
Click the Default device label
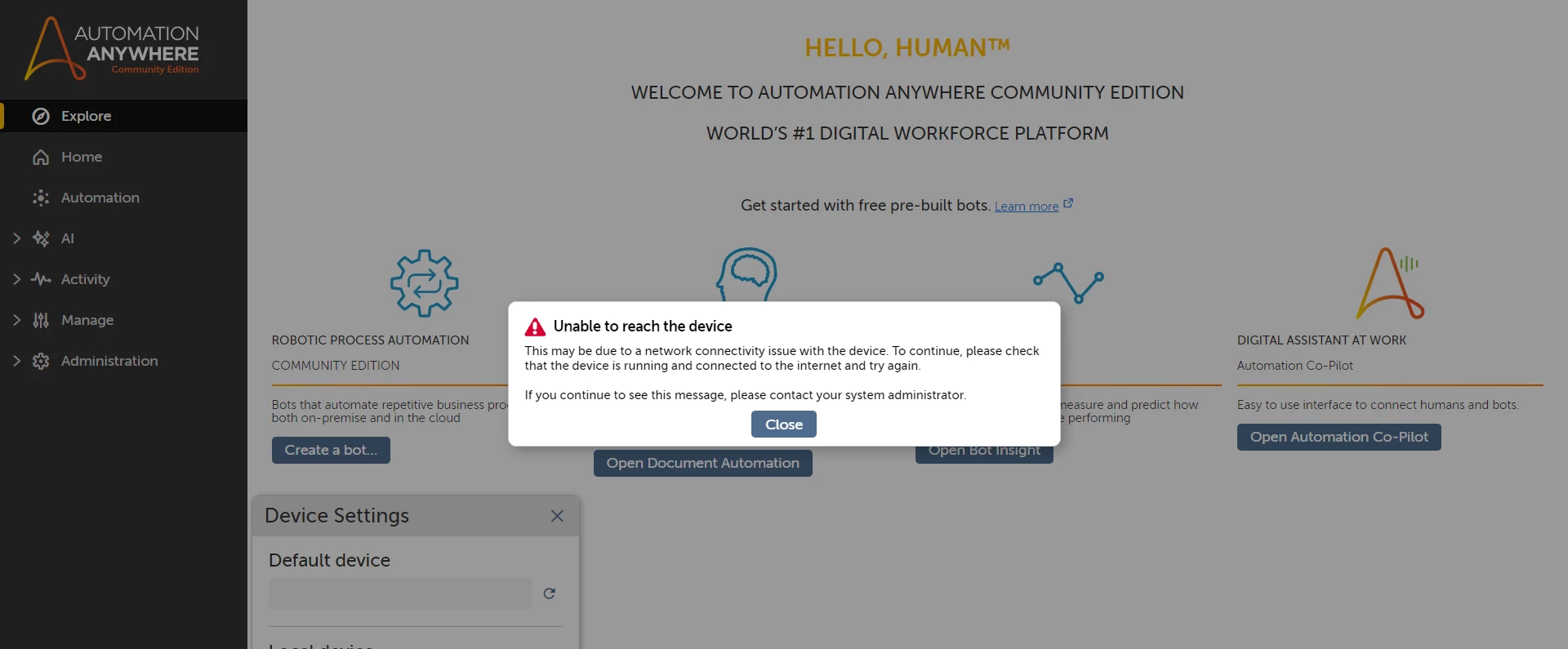pyautogui.click(x=330, y=560)
